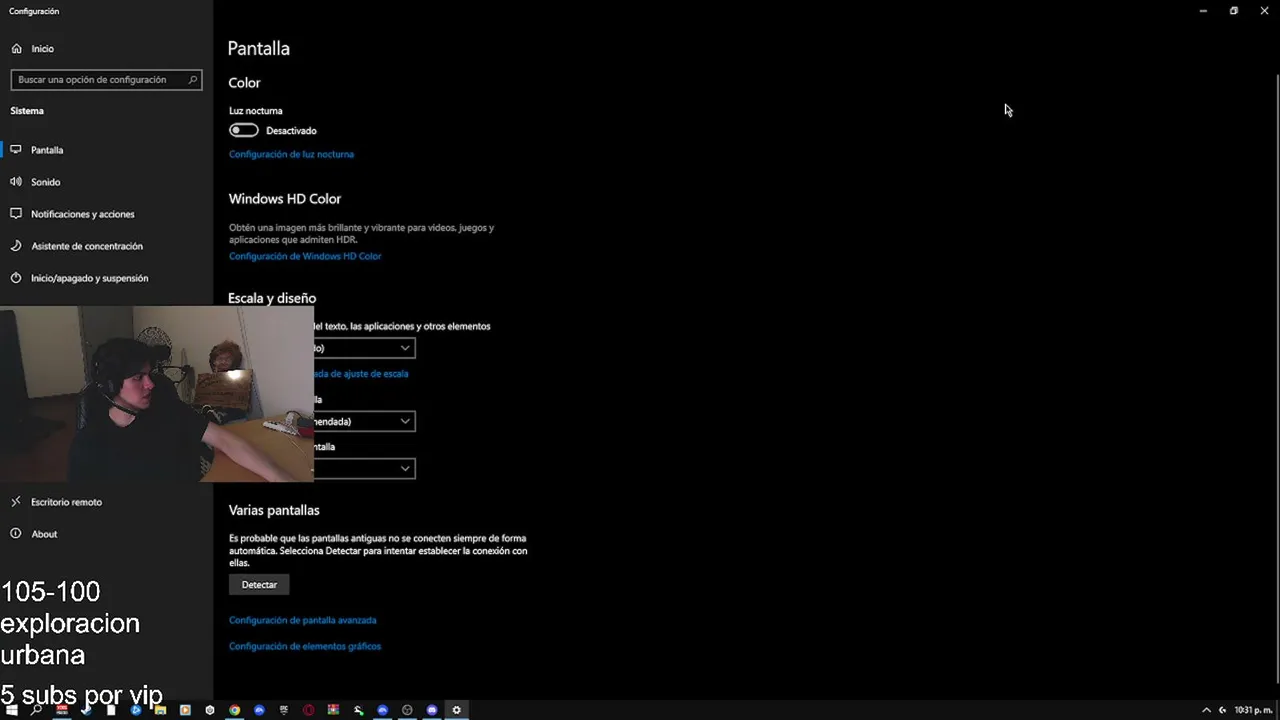1280x720 pixels.
Task: Expand the resolution dropdown showing '(recomendada)'
Action: (x=364, y=421)
